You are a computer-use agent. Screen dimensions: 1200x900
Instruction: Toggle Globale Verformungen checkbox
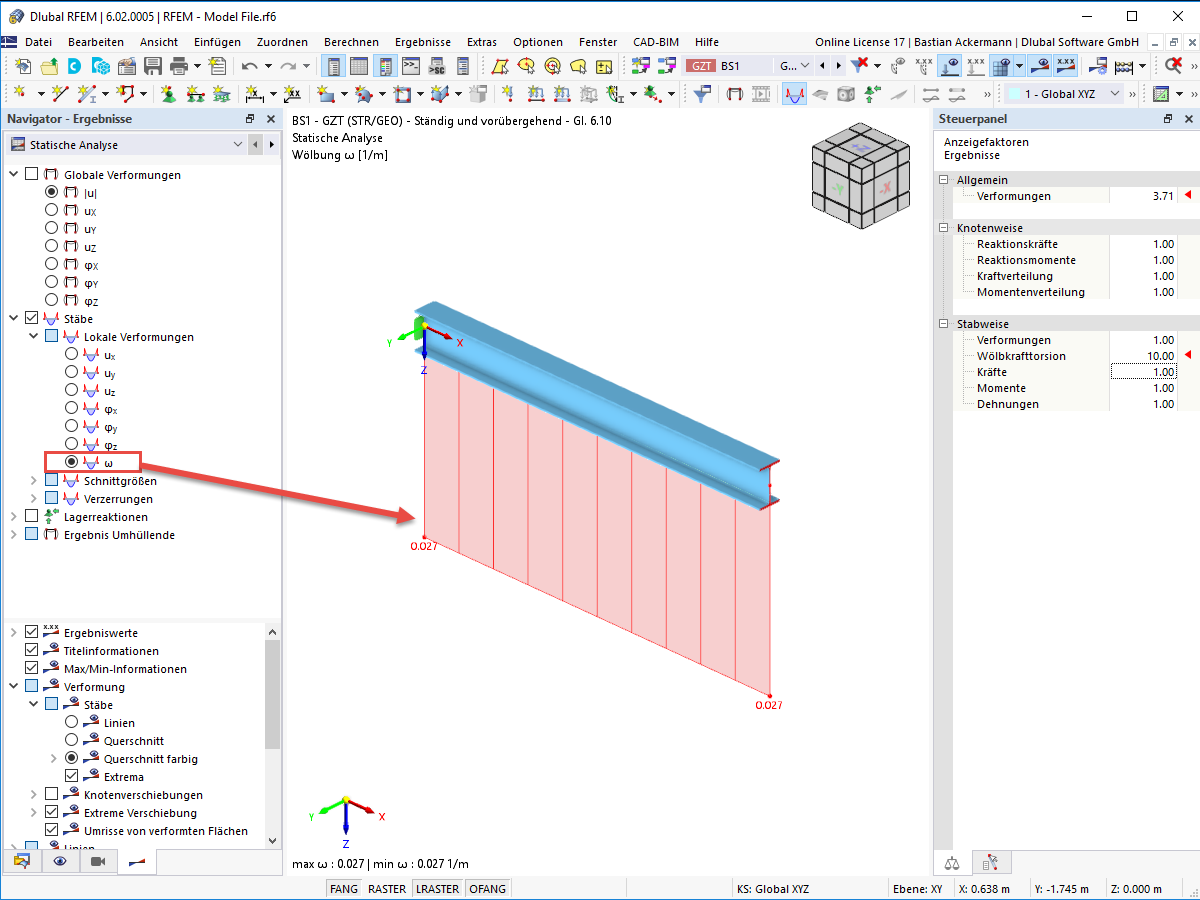[31, 175]
